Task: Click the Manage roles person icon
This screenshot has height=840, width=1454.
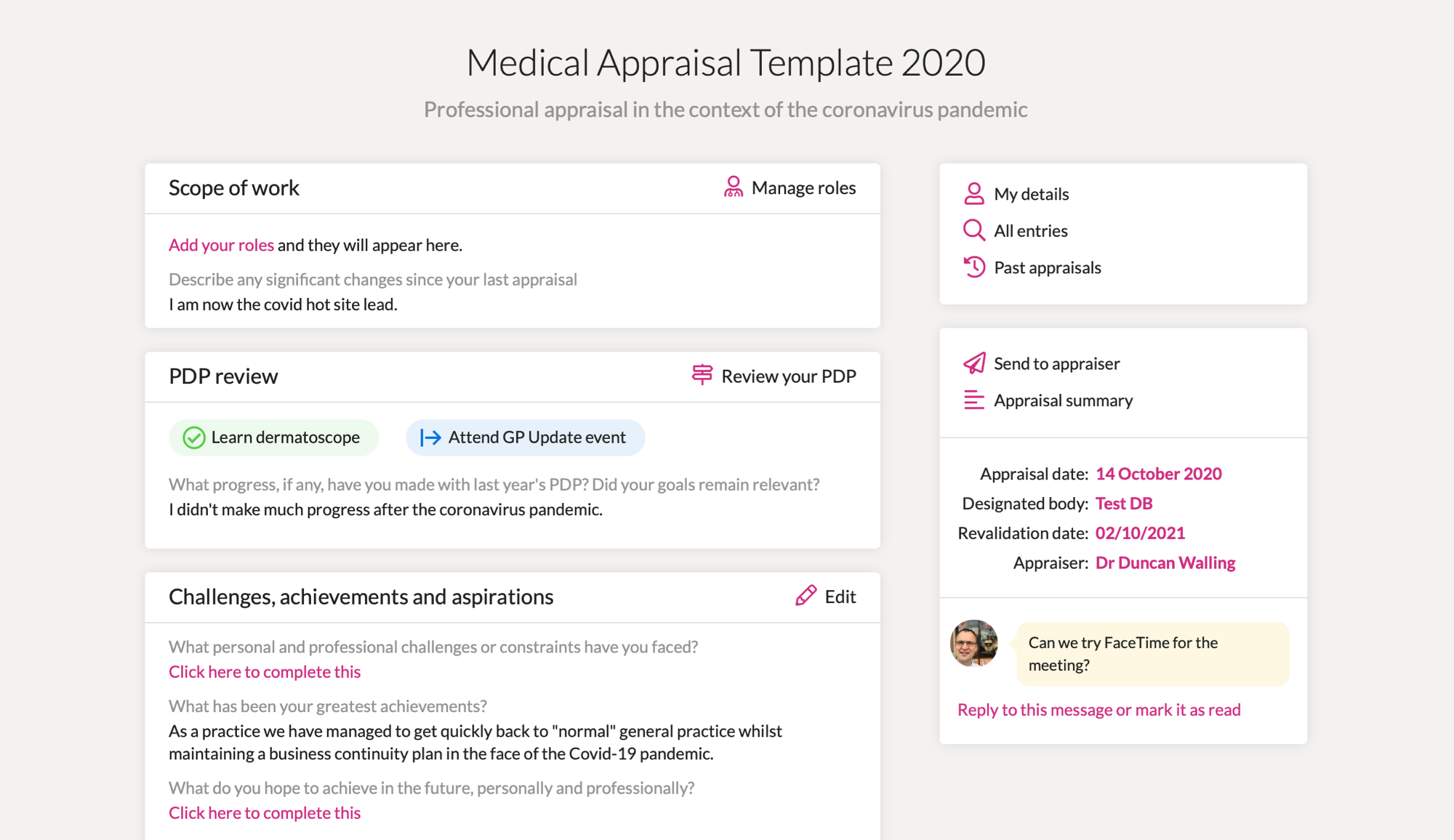Action: [733, 187]
